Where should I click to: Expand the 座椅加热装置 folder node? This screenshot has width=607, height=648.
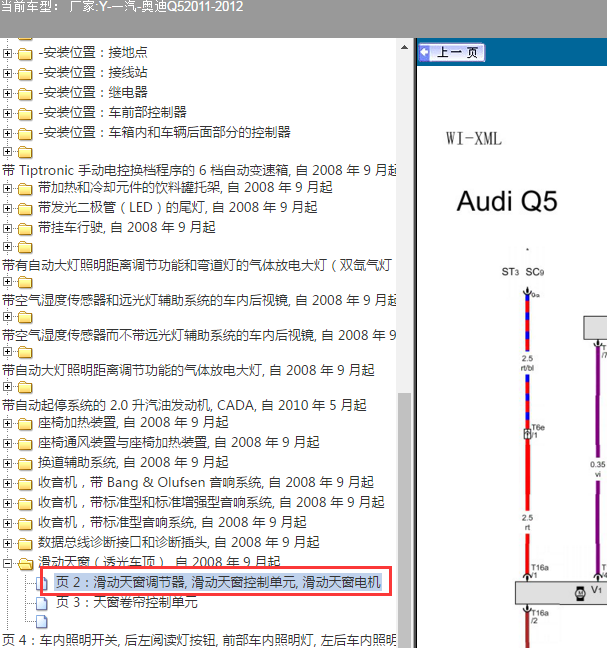coord(7,423)
